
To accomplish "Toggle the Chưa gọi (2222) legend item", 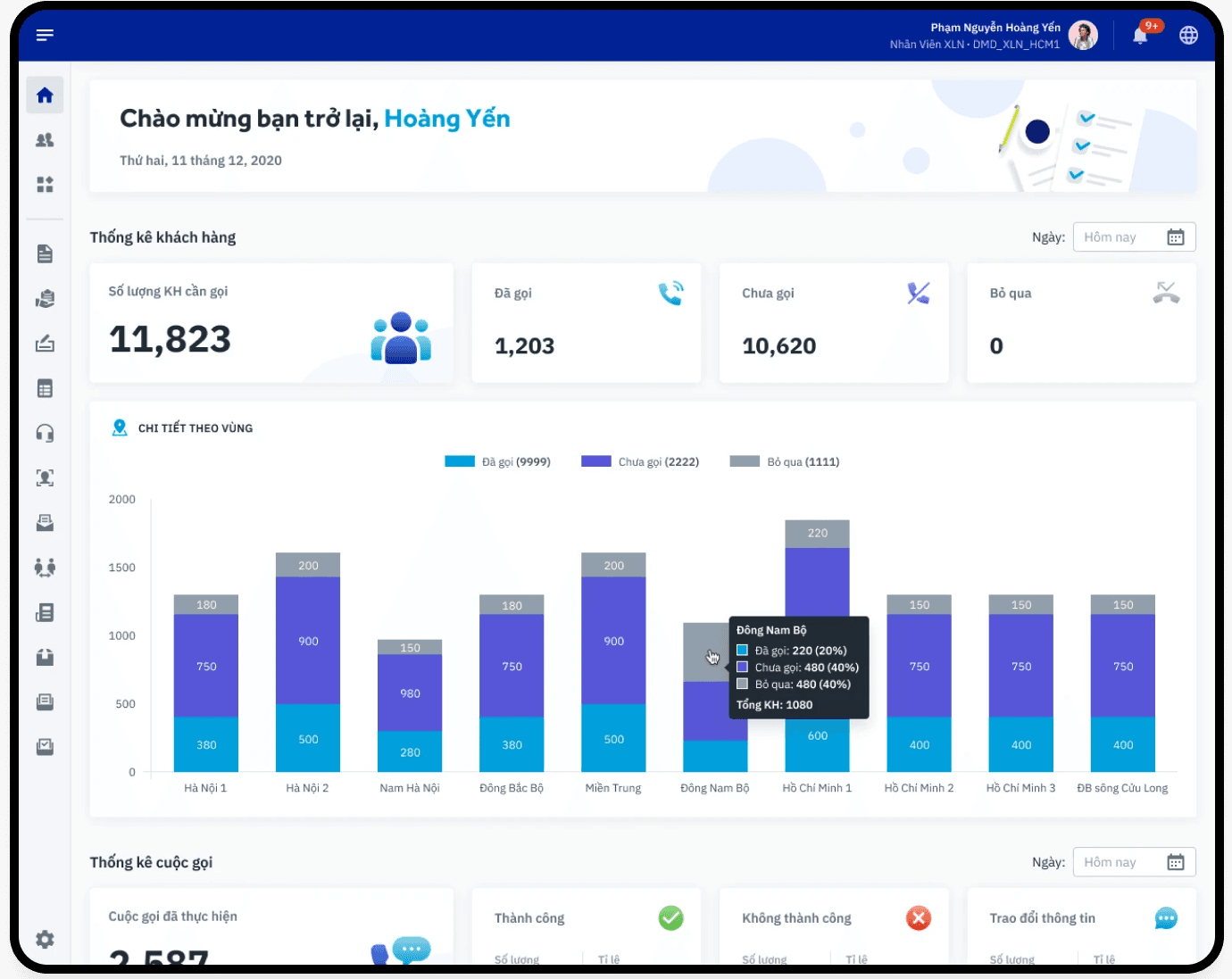I will [x=640, y=461].
